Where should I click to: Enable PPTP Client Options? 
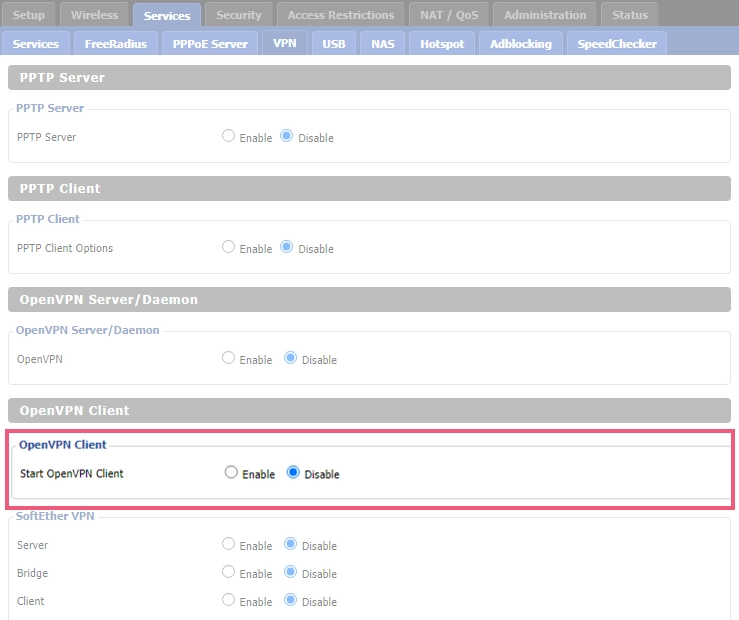229,246
